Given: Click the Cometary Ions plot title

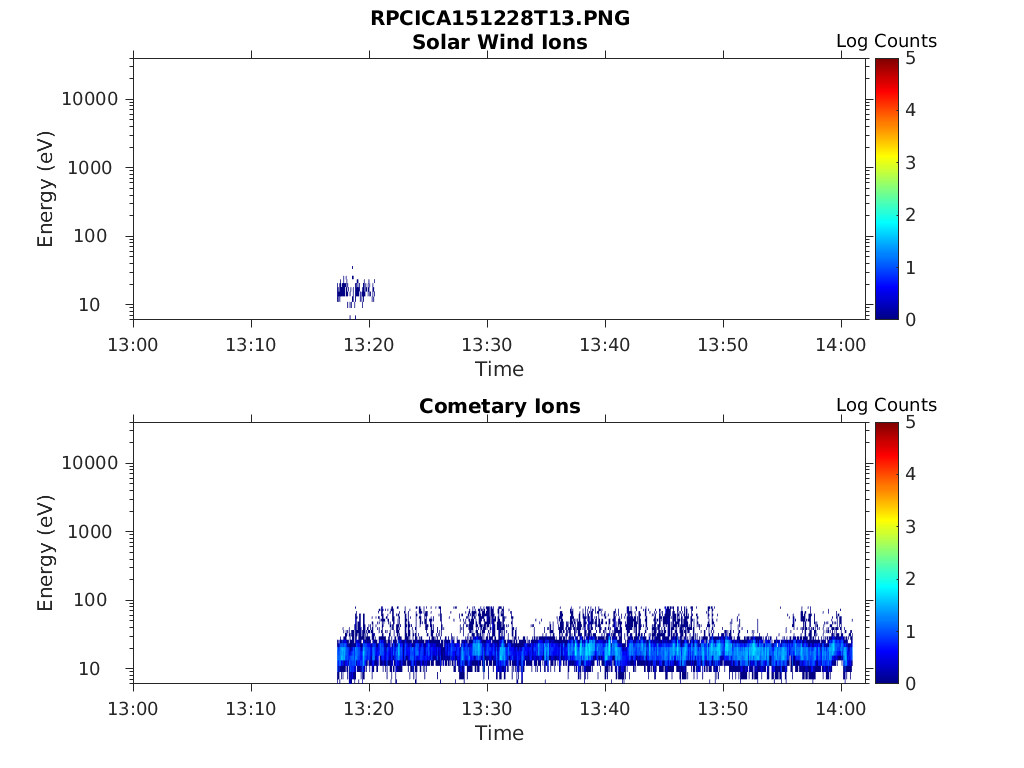Looking at the screenshot, I should tap(499, 406).
